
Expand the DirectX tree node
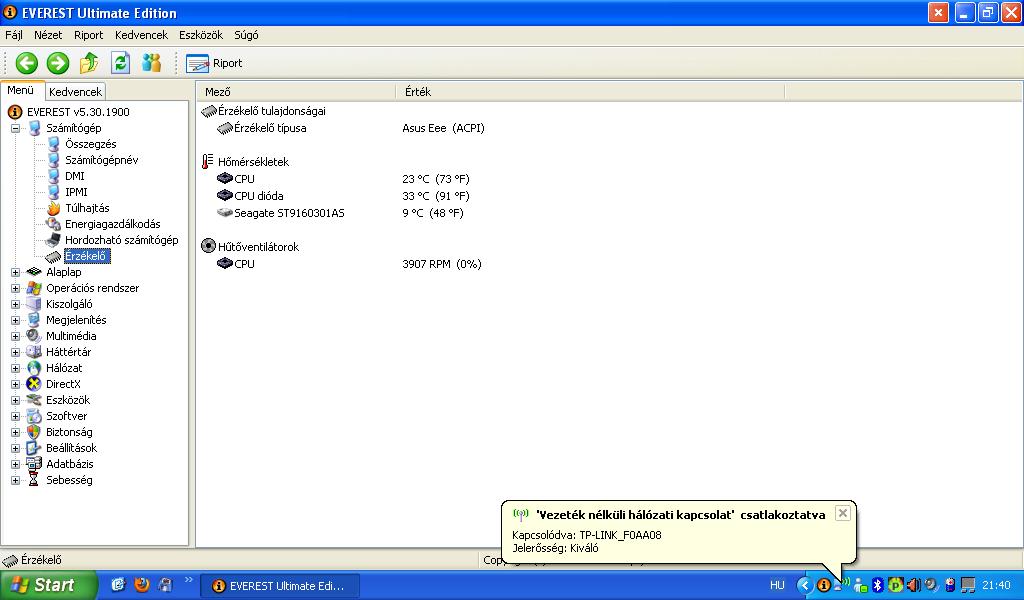click(16, 384)
